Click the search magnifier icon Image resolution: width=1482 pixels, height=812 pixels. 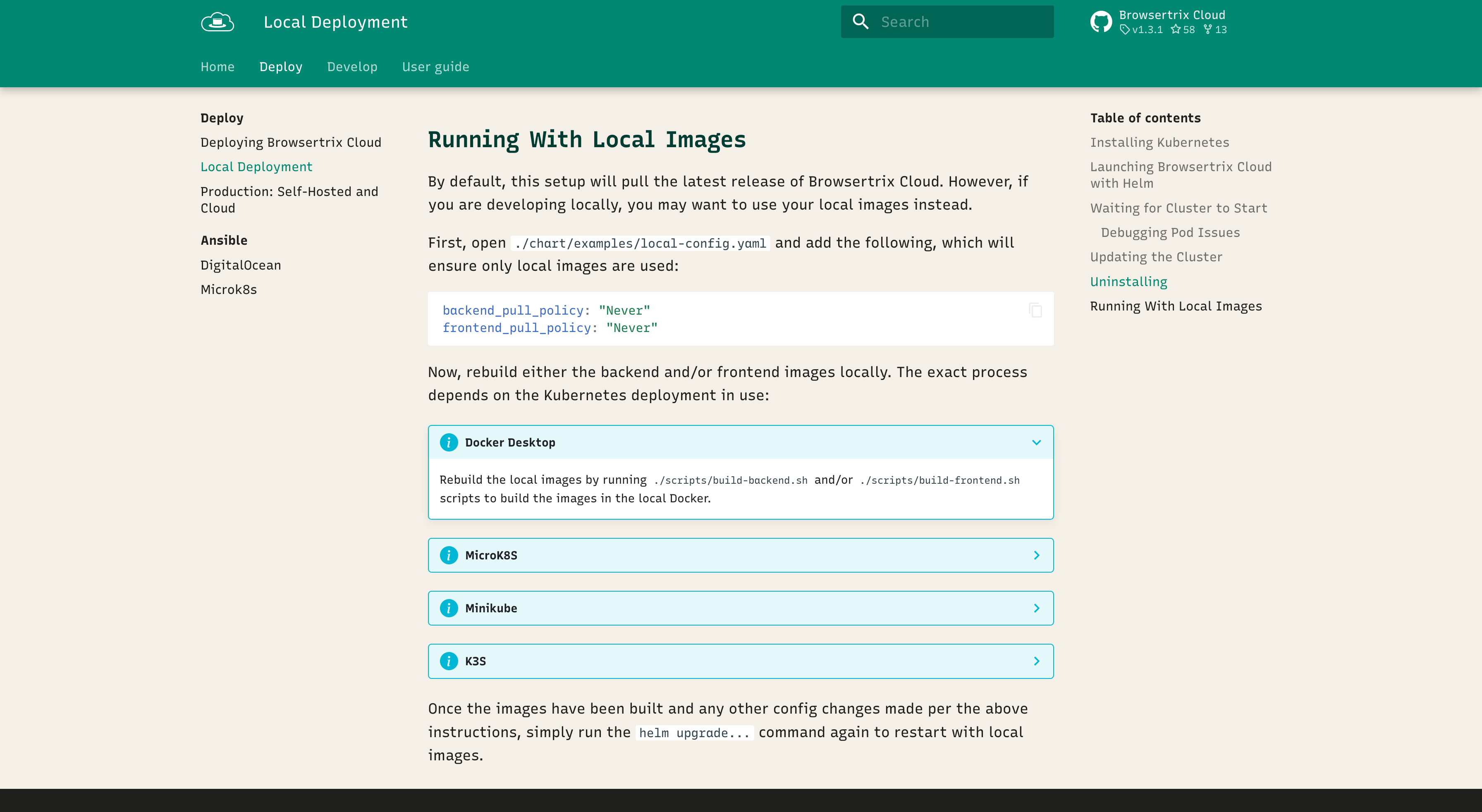pos(860,22)
